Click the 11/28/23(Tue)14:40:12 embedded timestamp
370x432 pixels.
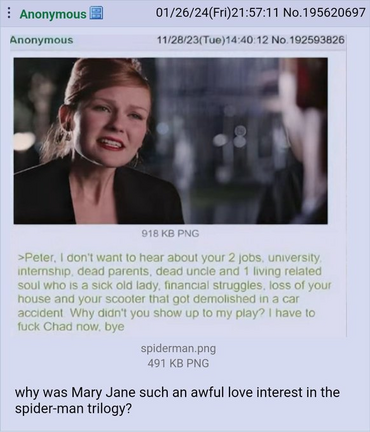[x=213, y=40]
